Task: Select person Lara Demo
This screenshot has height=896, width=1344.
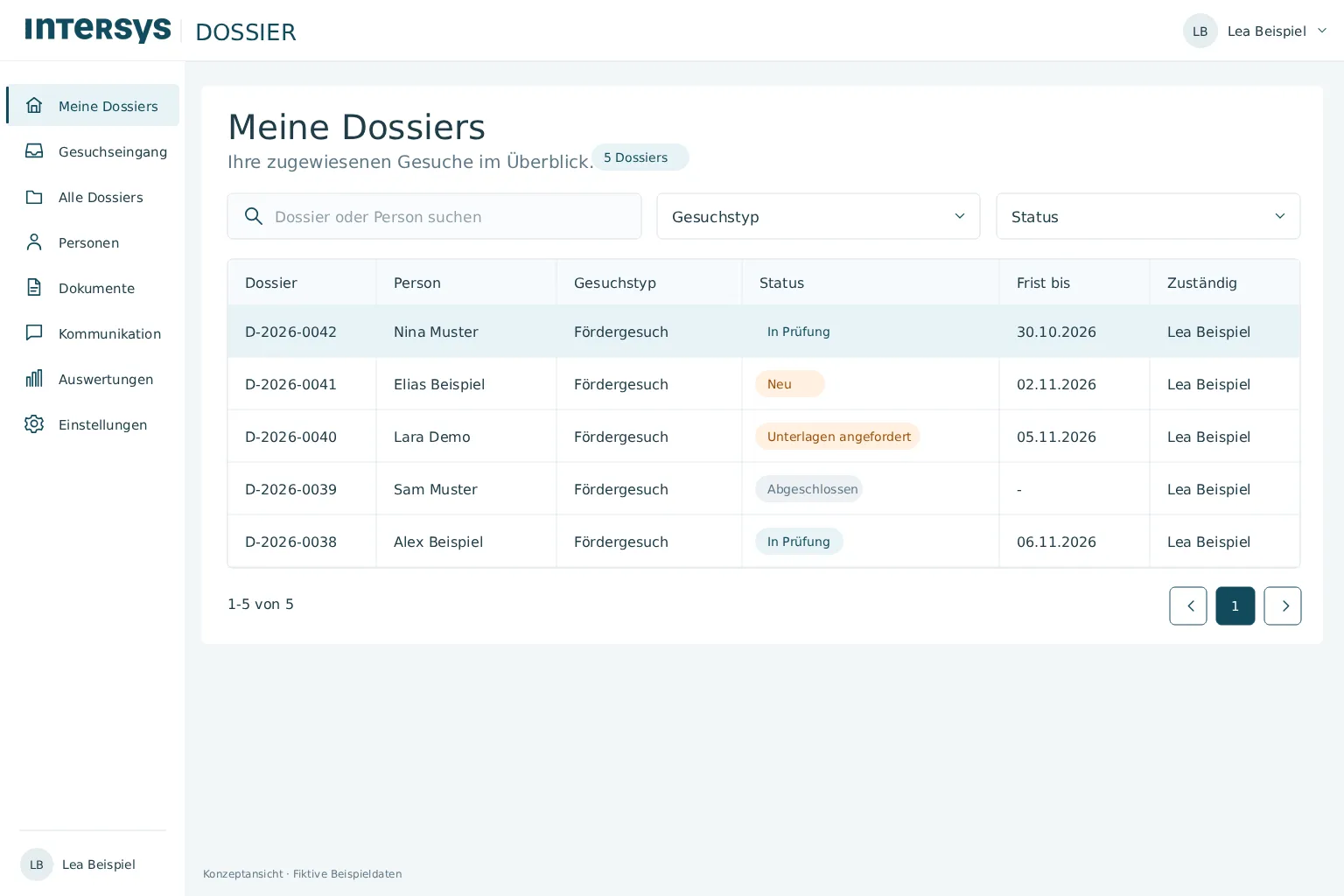Action: tap(432, 437)
